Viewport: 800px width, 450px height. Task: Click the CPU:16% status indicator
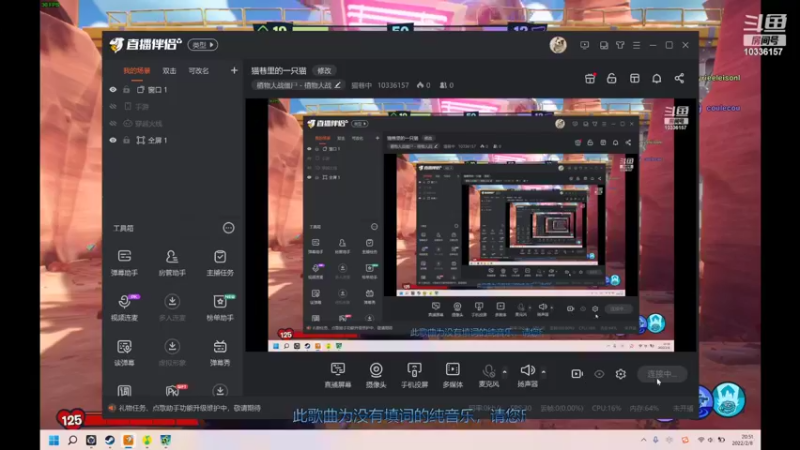(606, 408)
